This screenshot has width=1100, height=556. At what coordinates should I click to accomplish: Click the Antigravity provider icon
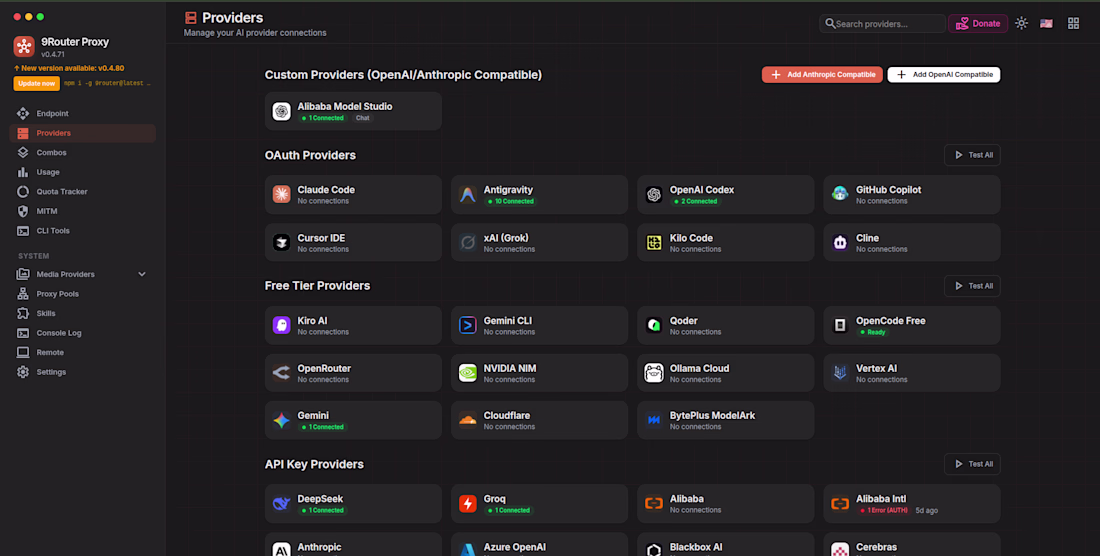[468, 194]
